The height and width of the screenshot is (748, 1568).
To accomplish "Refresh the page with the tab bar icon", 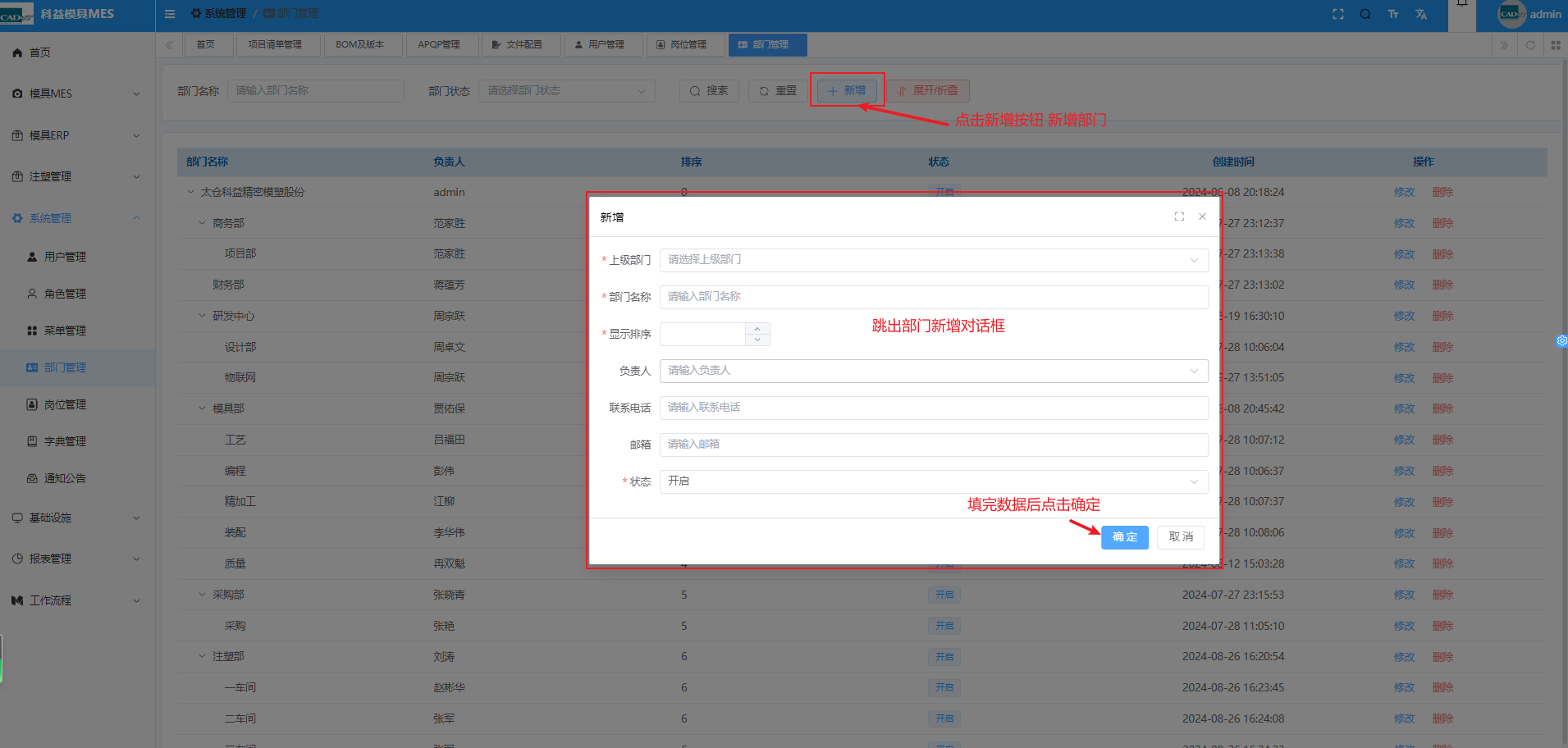I will (x=1530, y=45).
